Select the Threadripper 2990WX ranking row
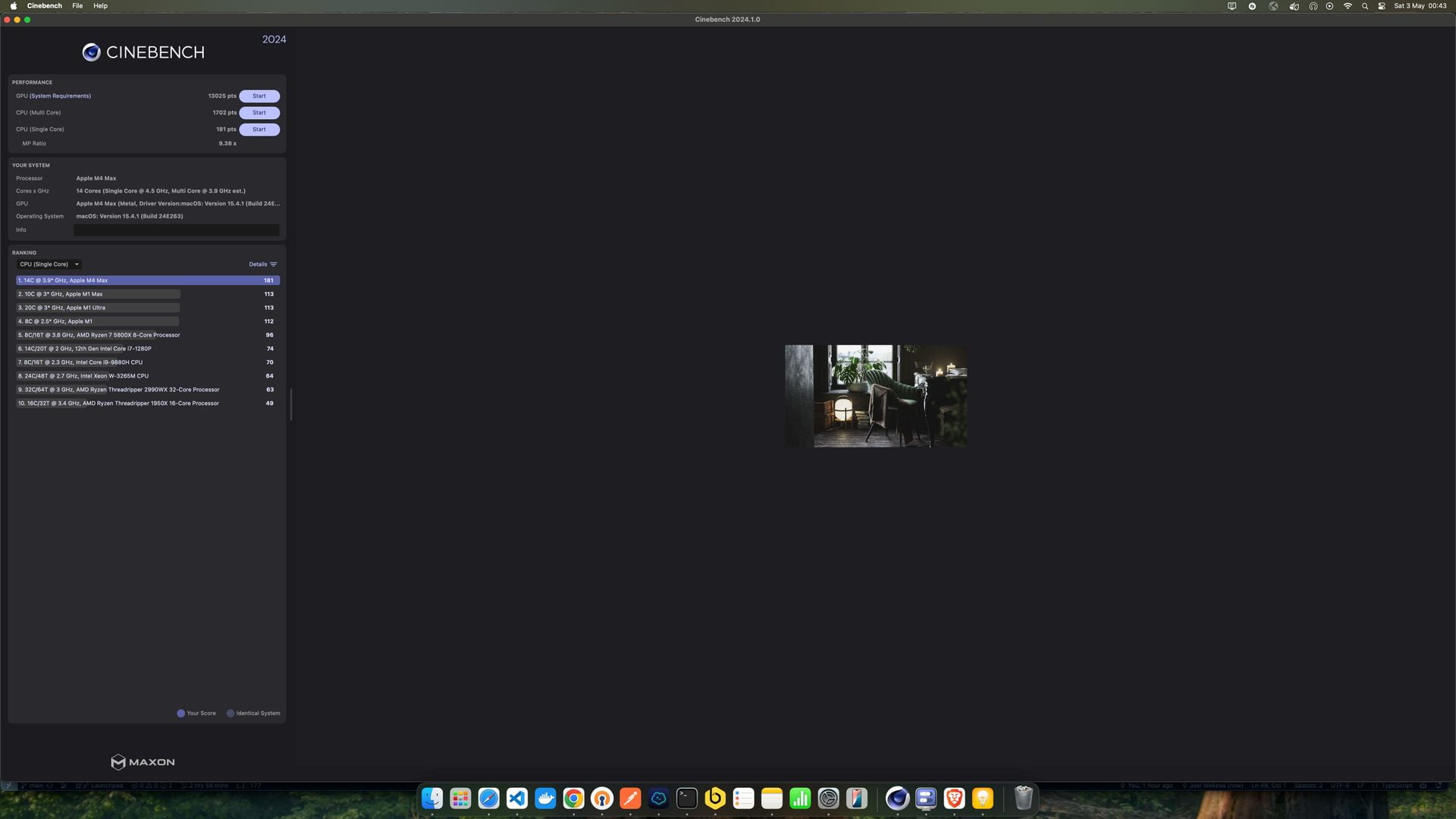This screenshot has width=1456, height=819. 148,390
